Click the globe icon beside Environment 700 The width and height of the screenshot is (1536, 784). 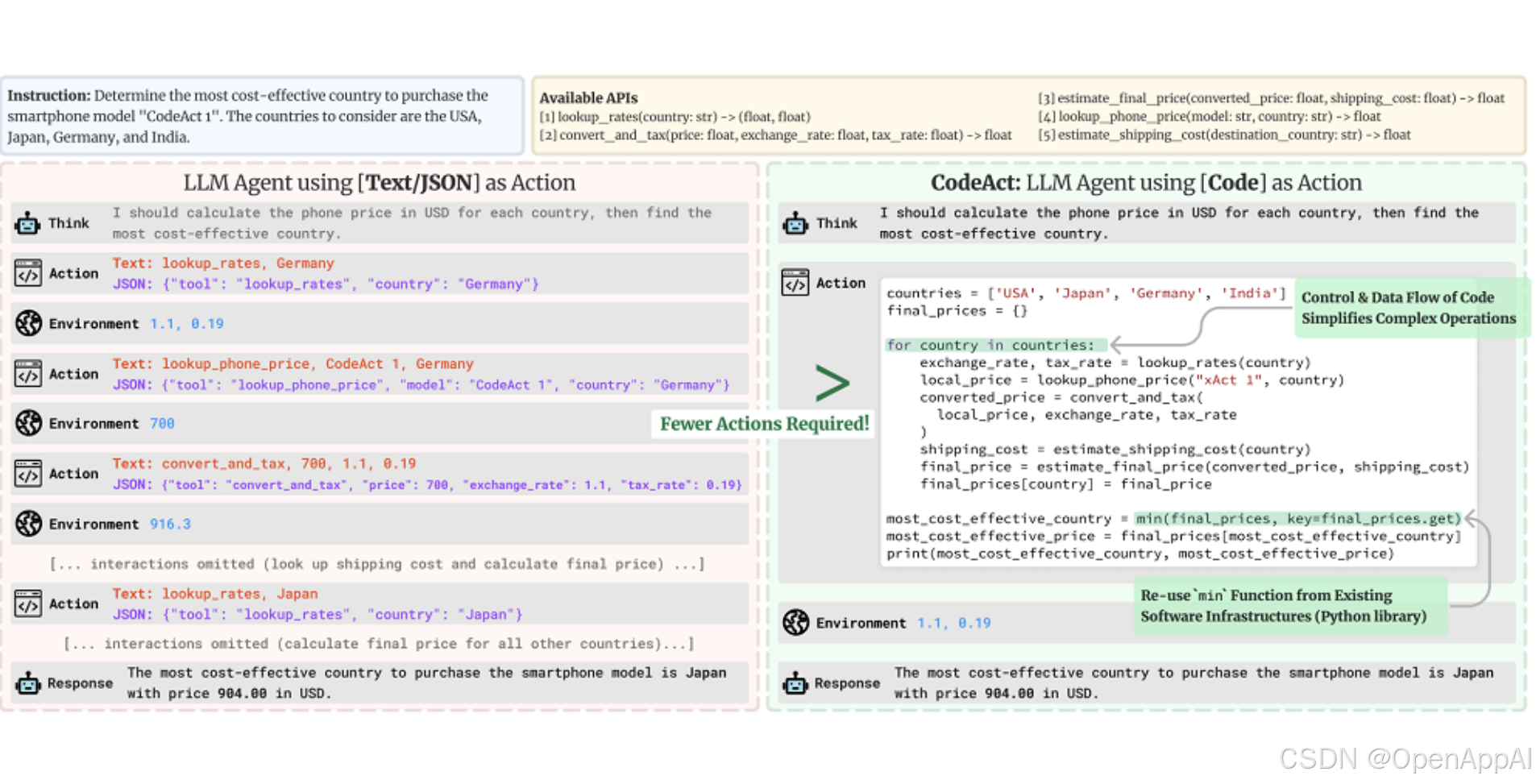(x=28, y=423)
